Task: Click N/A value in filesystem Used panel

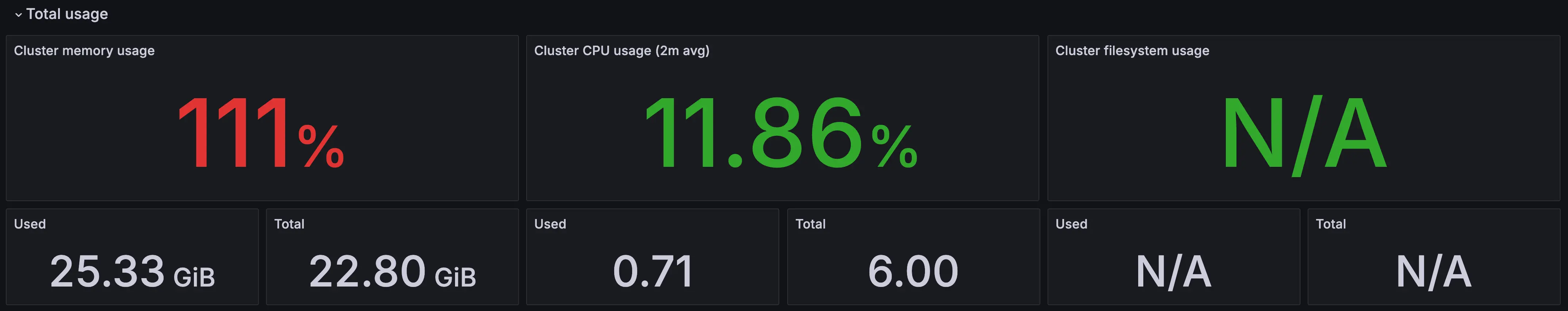Action: (1173, 272)
